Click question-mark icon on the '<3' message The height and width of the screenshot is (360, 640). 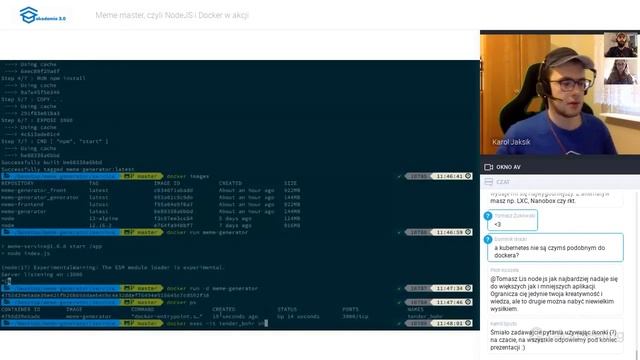coord(488,216)
